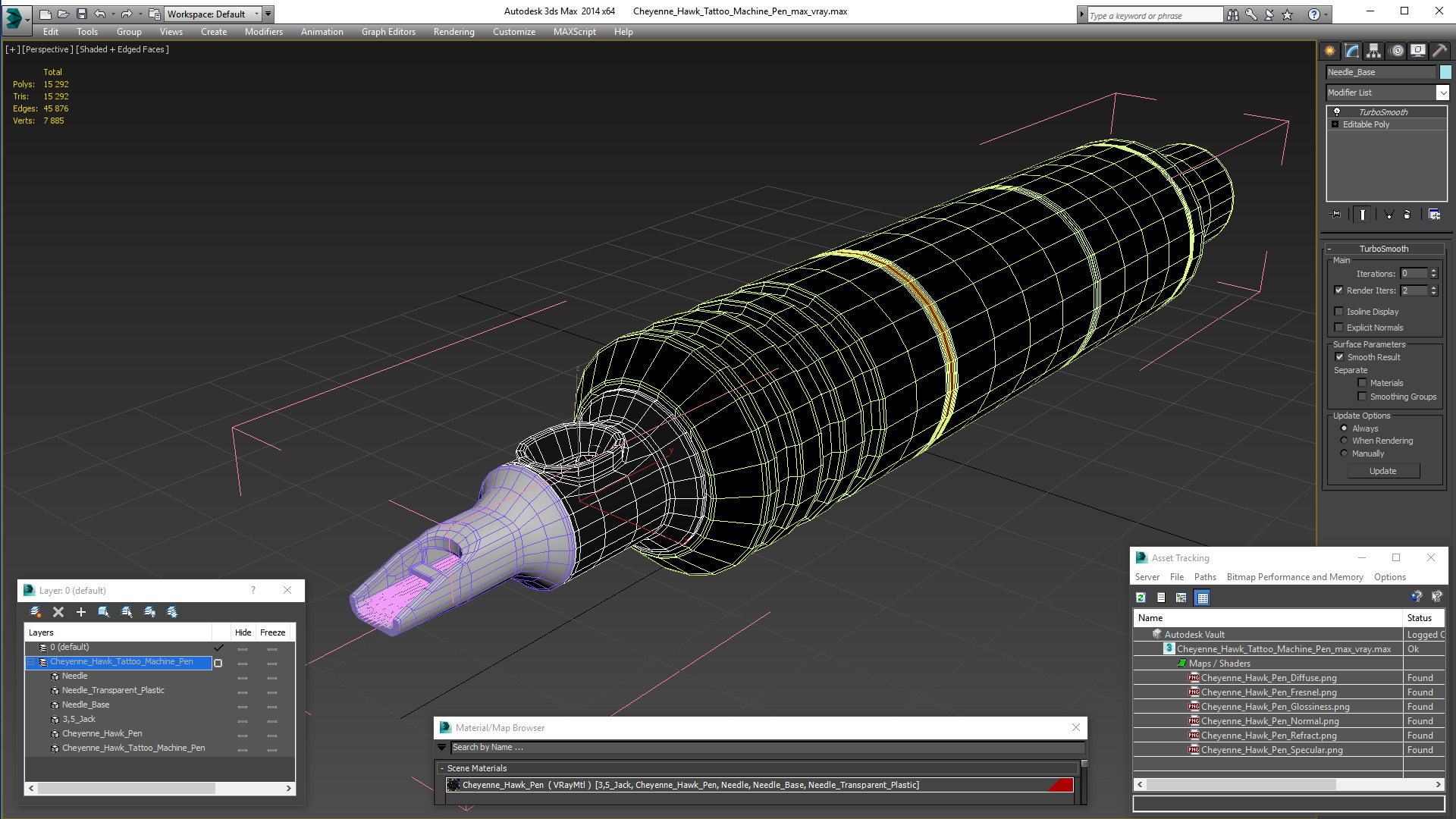Viewport: 1456px width, 819px height.
Task: Open Configure Modifier Sets icon
Action: click(1434, 215)
